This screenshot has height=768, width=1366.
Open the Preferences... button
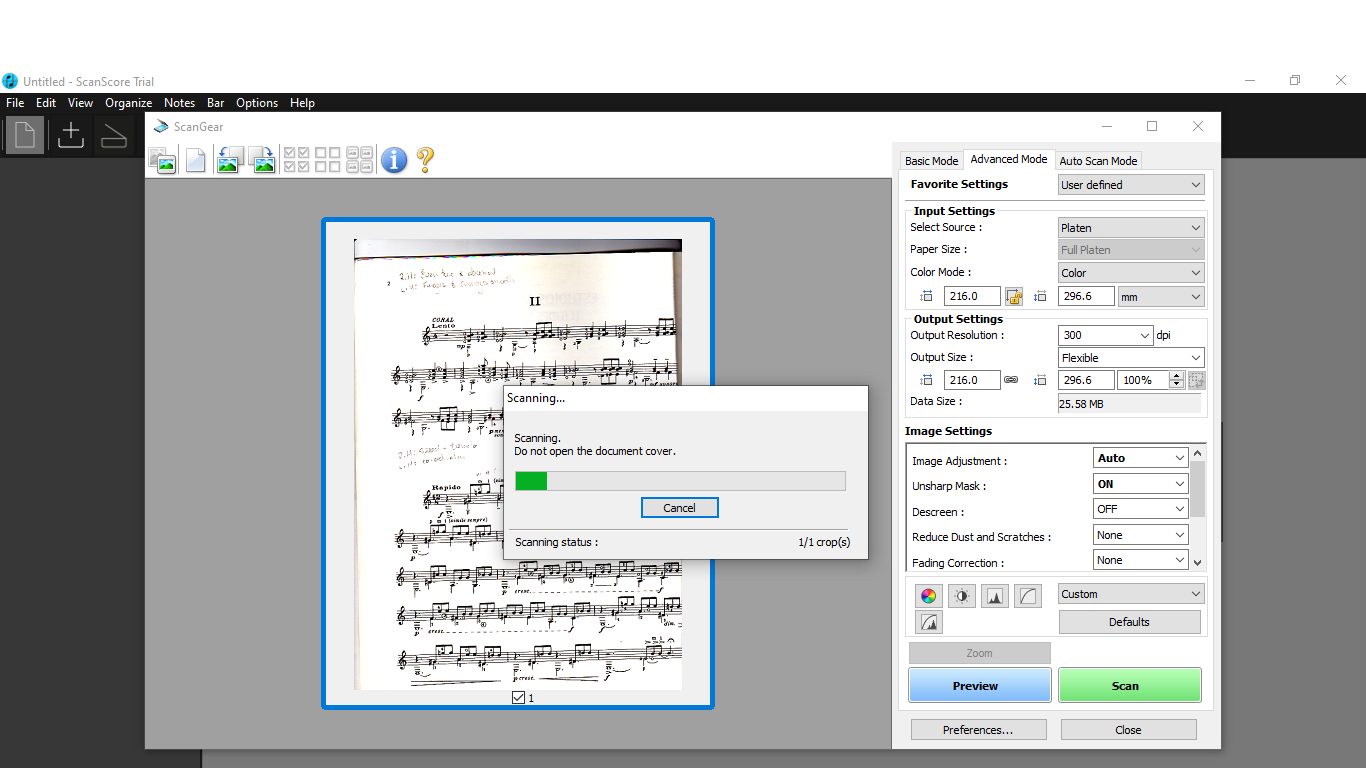click(978, 730)
